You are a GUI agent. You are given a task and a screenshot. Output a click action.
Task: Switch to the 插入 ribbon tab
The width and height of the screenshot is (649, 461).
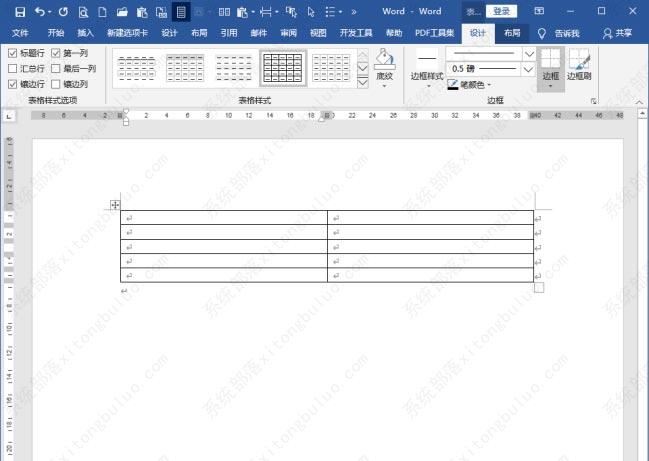[86, 33]
